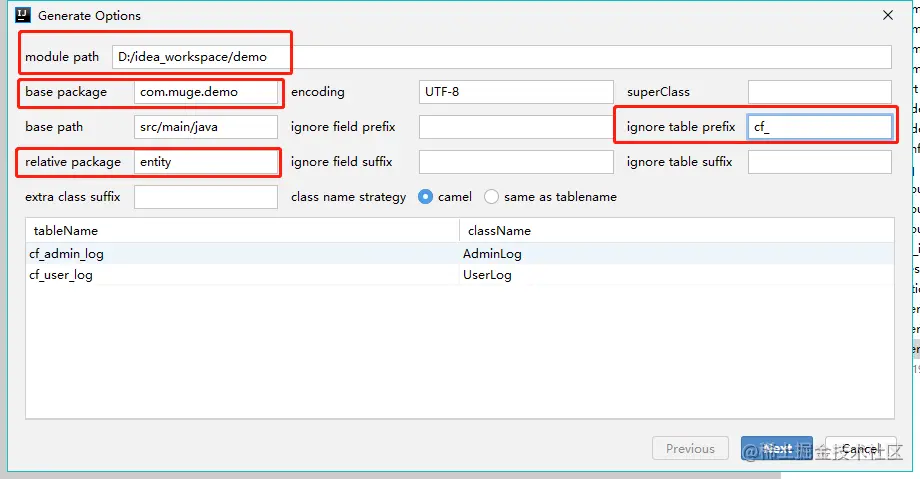The width and height of the screenshot is (920, 479).
Task: Click the superClass input field
Action: point(820,92)
